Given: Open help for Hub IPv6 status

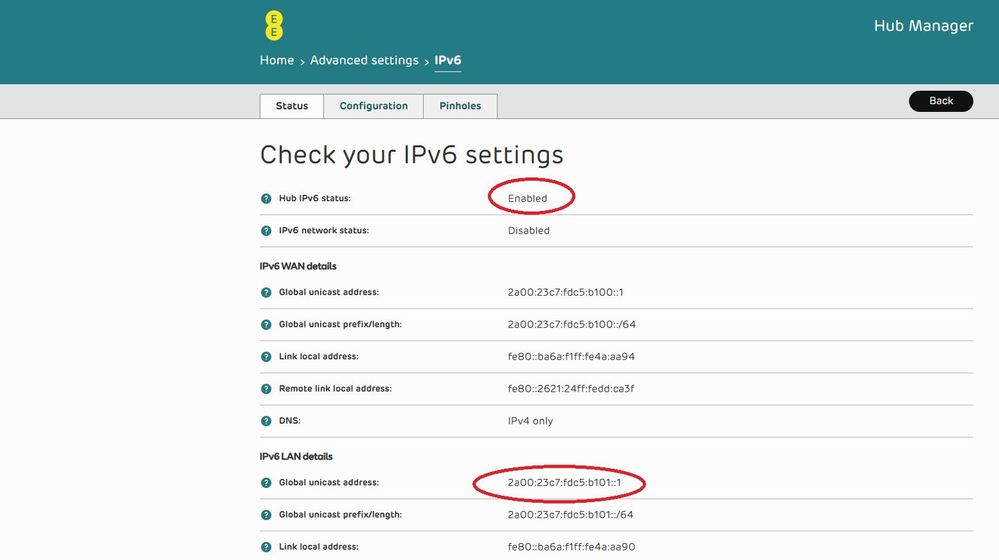Looking at the screenshot, I should click(266, 199).
